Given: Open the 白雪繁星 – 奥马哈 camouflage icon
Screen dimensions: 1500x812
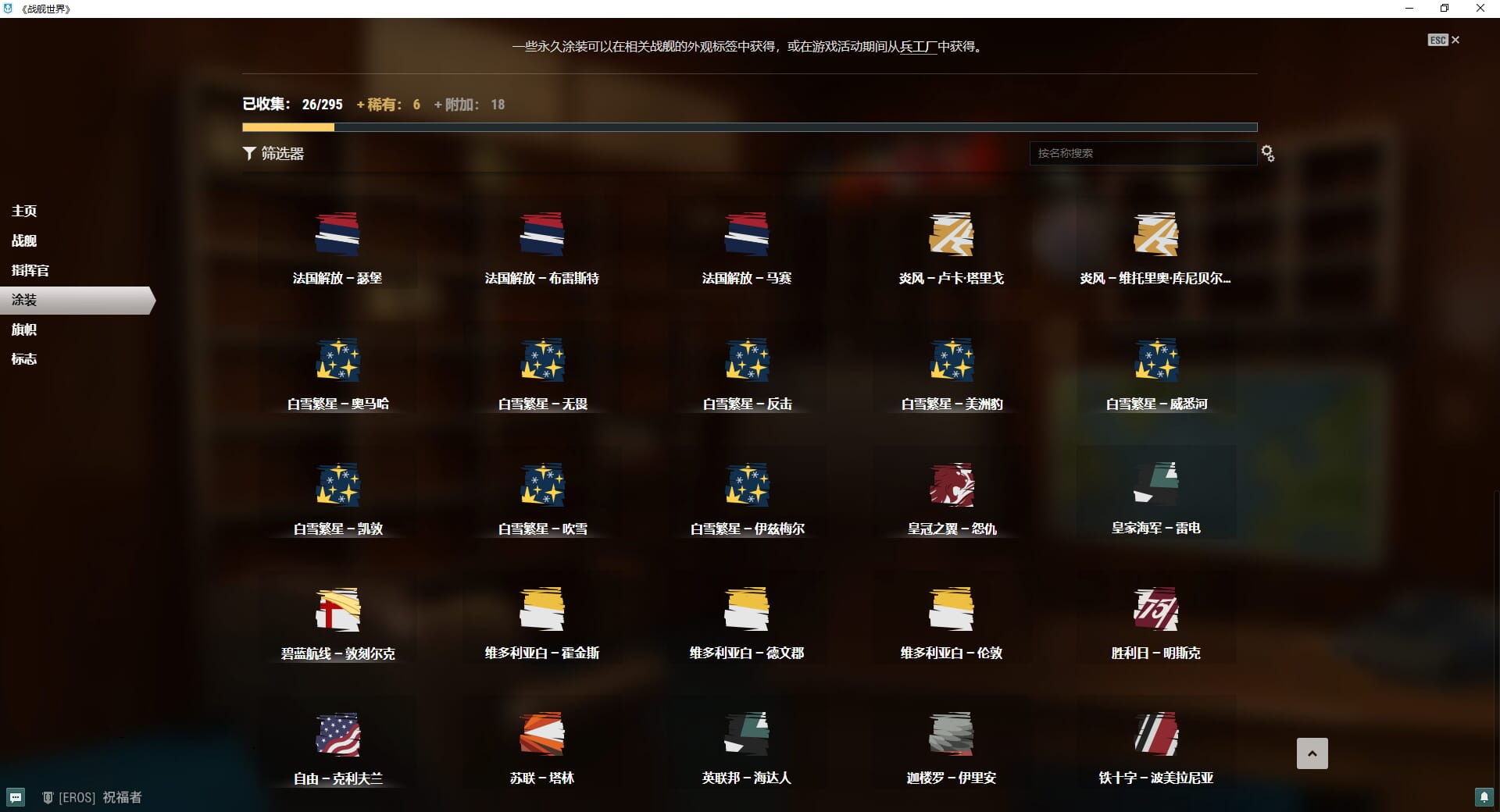Looking at the screenshot, I should tap(337, 360).
